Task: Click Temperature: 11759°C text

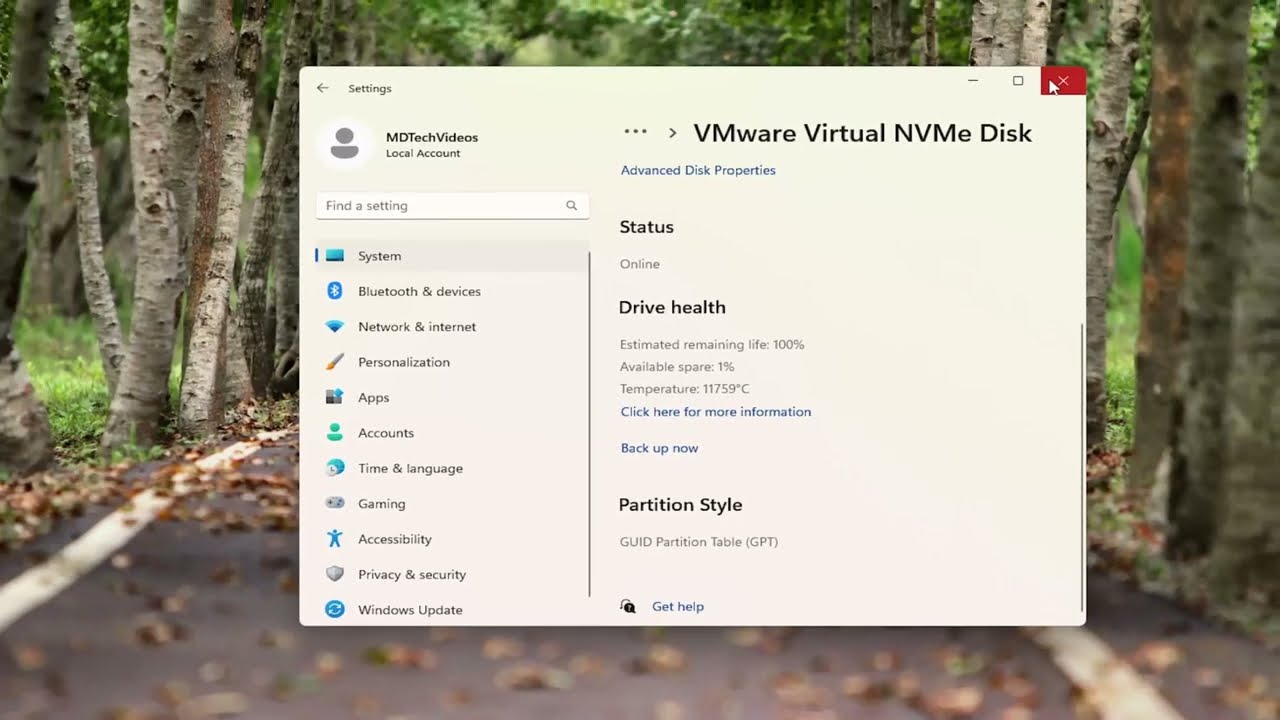Action: tap(685, 388)
